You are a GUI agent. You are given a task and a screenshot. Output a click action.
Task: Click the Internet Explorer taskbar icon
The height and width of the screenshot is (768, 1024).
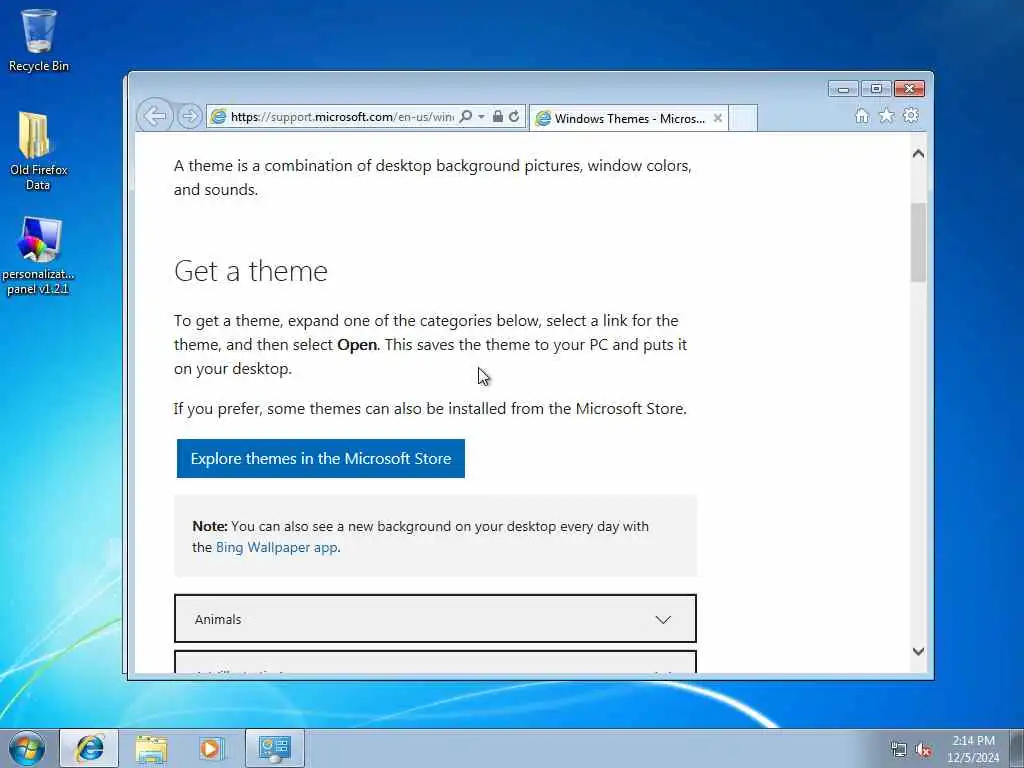tap(89, 748)
